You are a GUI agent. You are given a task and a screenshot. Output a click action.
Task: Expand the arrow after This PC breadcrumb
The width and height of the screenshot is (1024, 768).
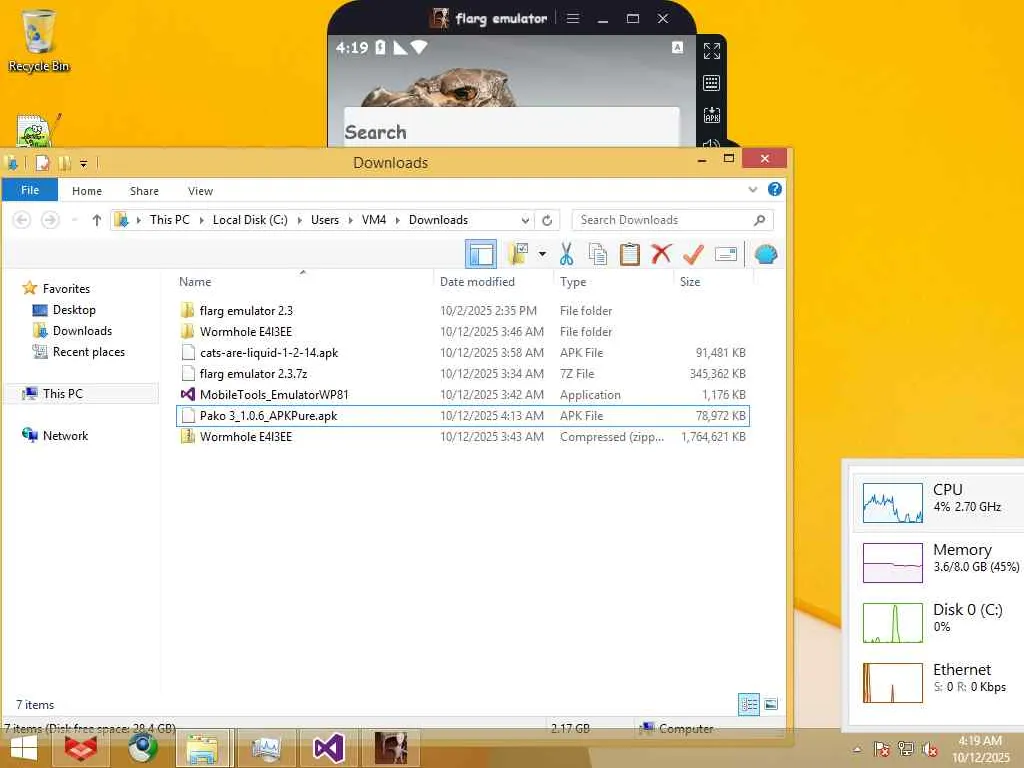tap(201, 220)
